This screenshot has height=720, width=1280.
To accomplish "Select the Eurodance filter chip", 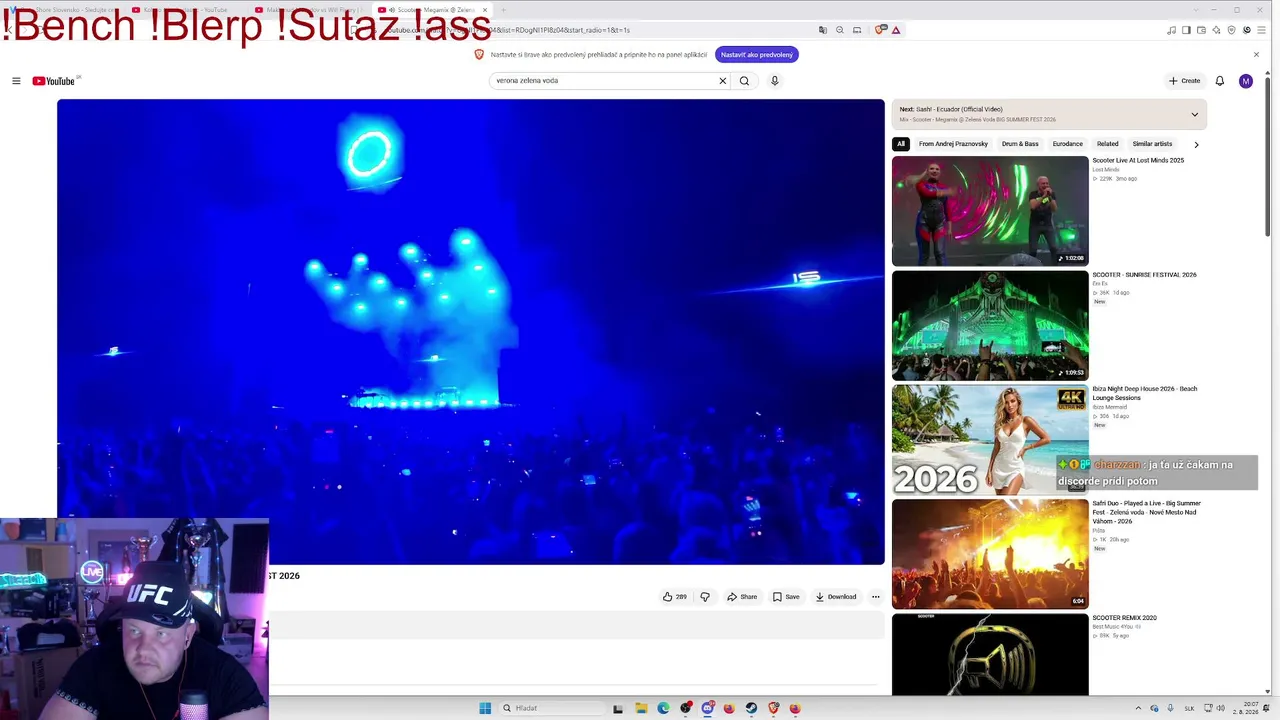I will [1068, 144].
